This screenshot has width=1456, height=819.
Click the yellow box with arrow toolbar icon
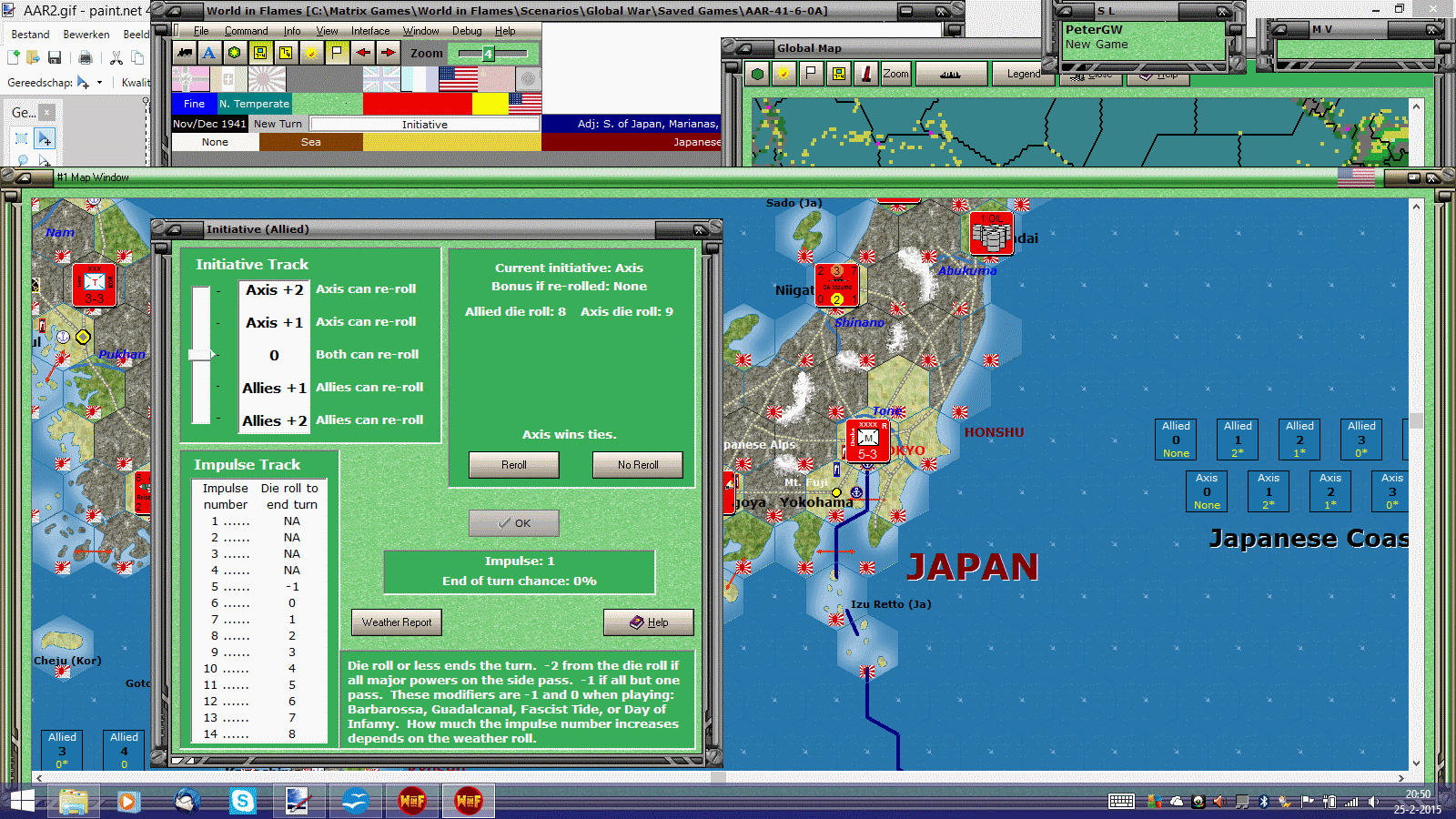(x=286, y=53)
